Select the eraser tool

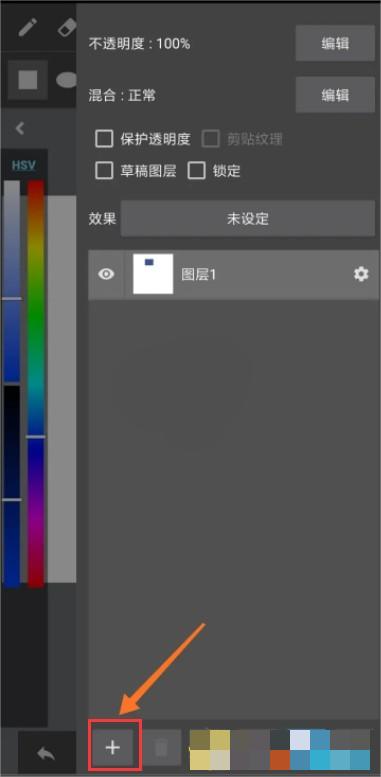click(67, 27)
